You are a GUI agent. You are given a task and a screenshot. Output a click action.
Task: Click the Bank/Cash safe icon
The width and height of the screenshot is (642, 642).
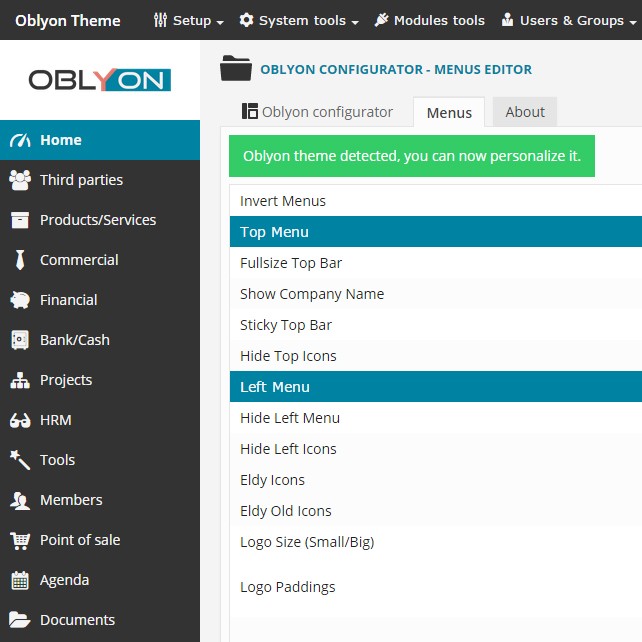[20, 340]
